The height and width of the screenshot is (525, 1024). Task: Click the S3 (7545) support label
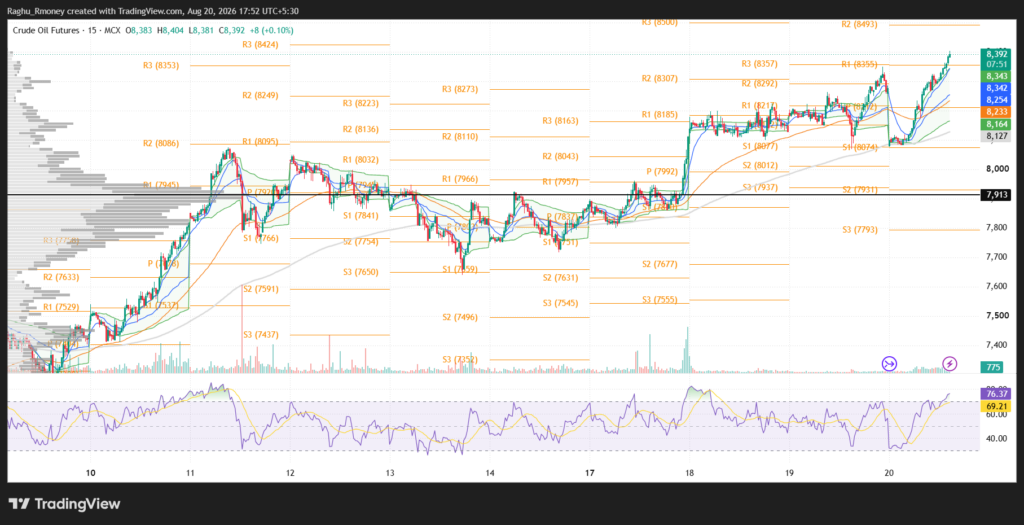coord(560,303)
